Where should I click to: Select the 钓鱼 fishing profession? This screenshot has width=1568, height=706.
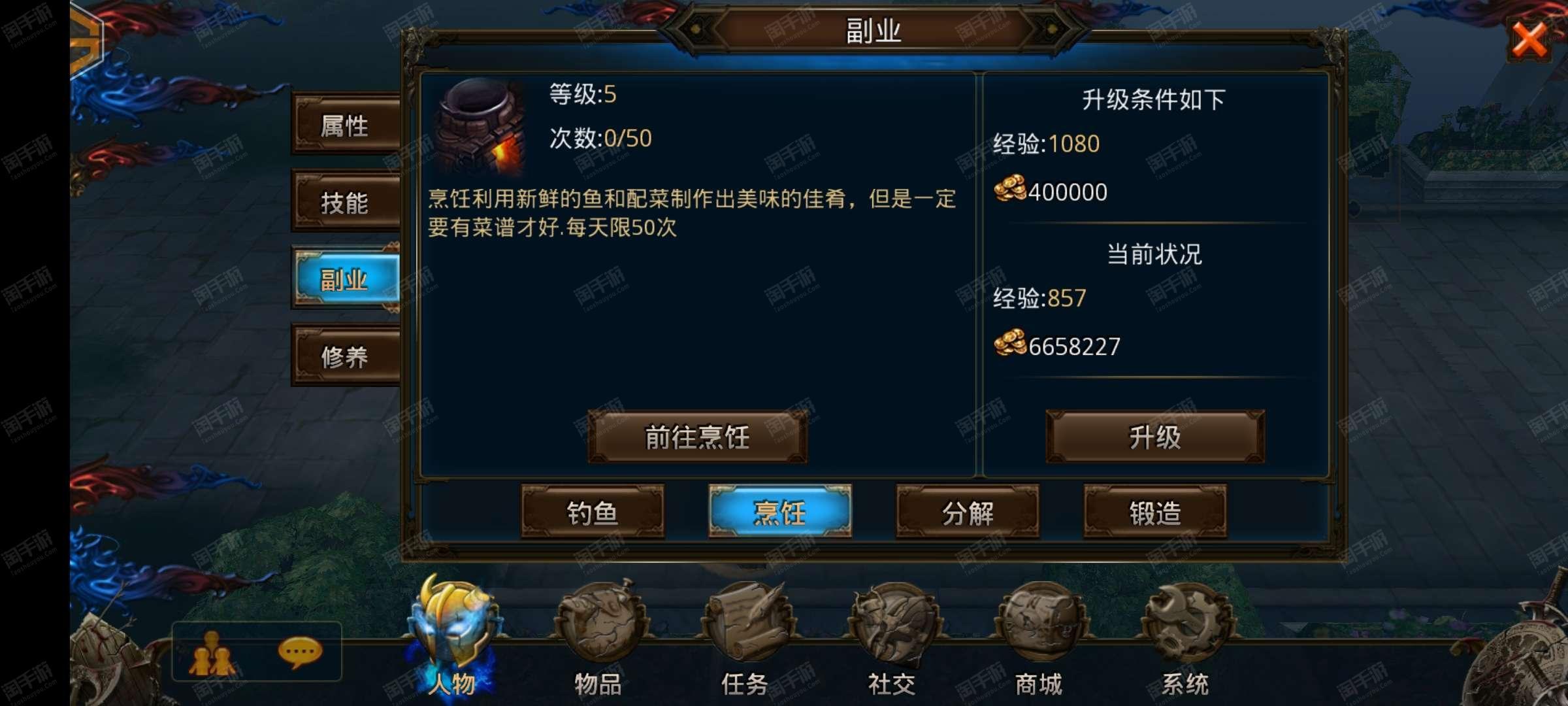point(593,512)
